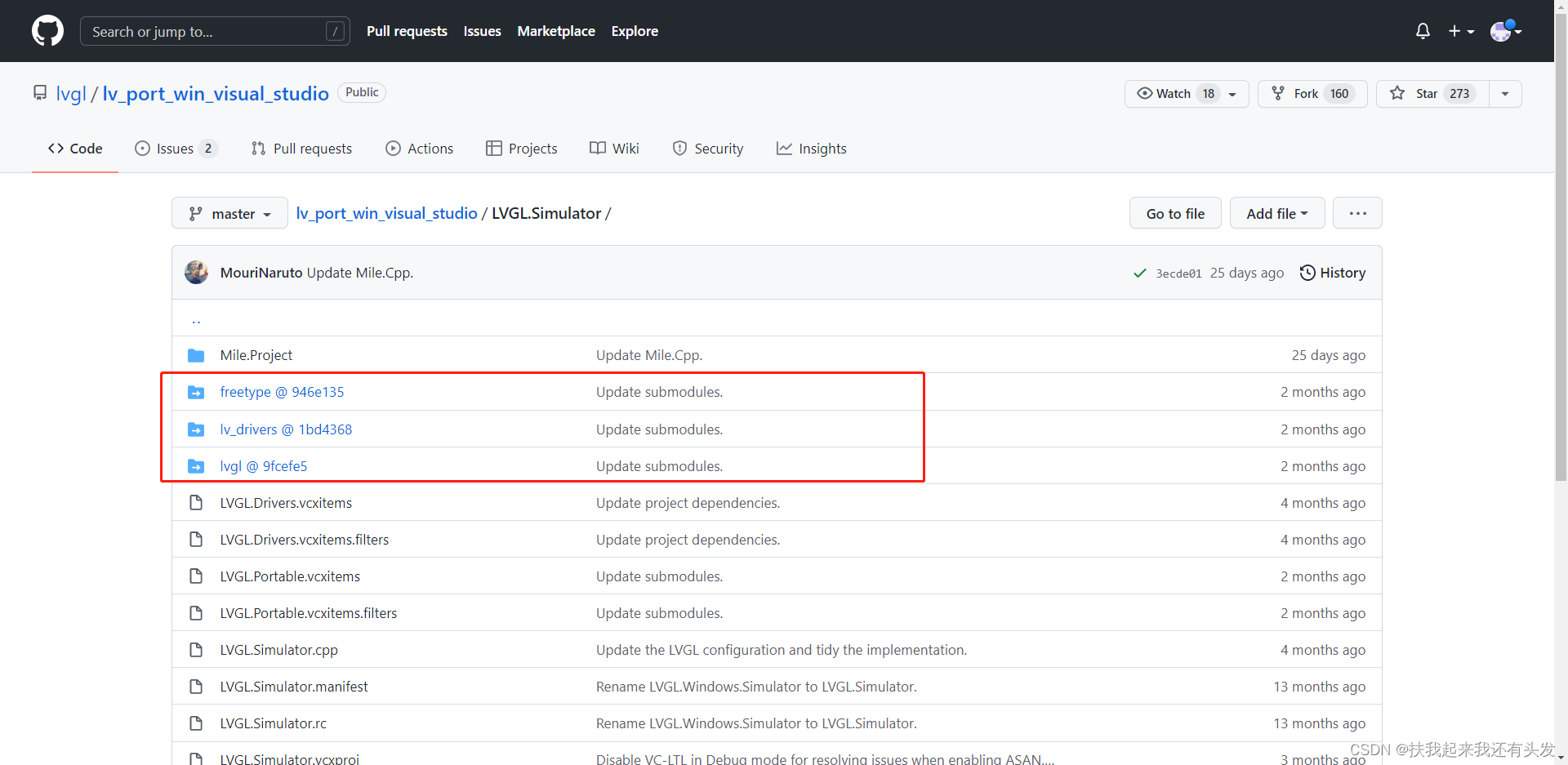
Task: Open the Add file dropdown
Action: tap(1276, 213)
